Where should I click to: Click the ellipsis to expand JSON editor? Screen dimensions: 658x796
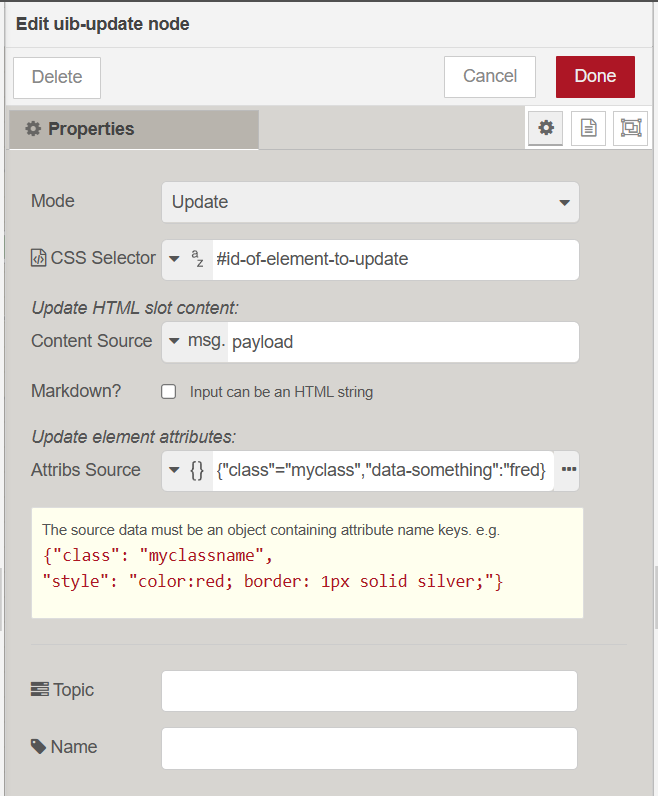click(568, 470)
